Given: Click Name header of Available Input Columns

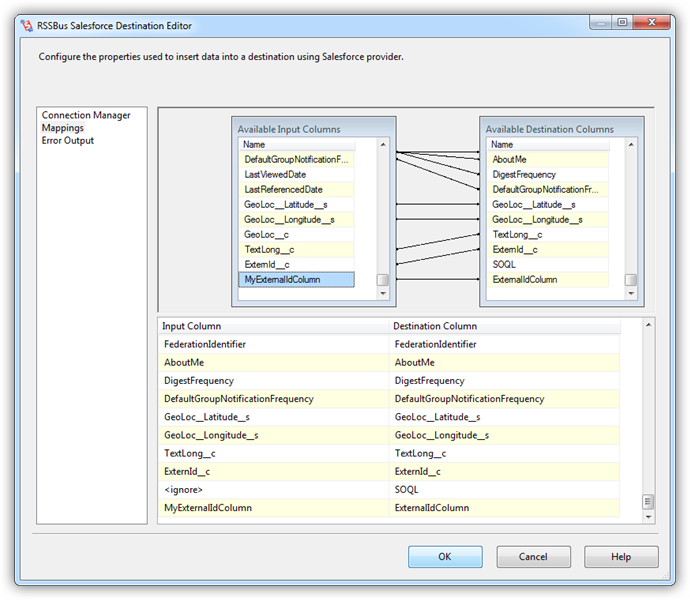Looking at the screenshot, I should tap(297, 144).
